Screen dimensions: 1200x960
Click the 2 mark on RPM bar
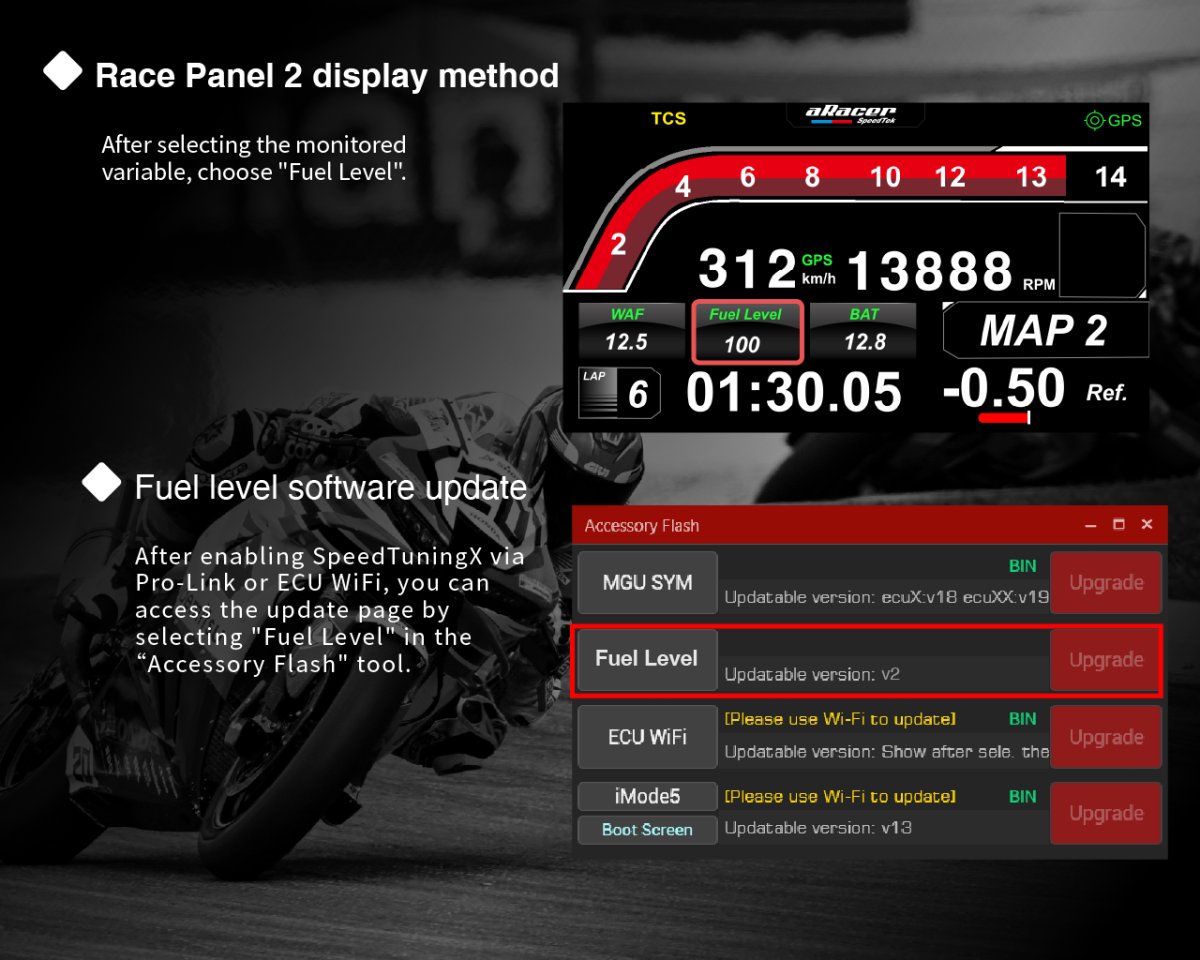coord(618,245)
